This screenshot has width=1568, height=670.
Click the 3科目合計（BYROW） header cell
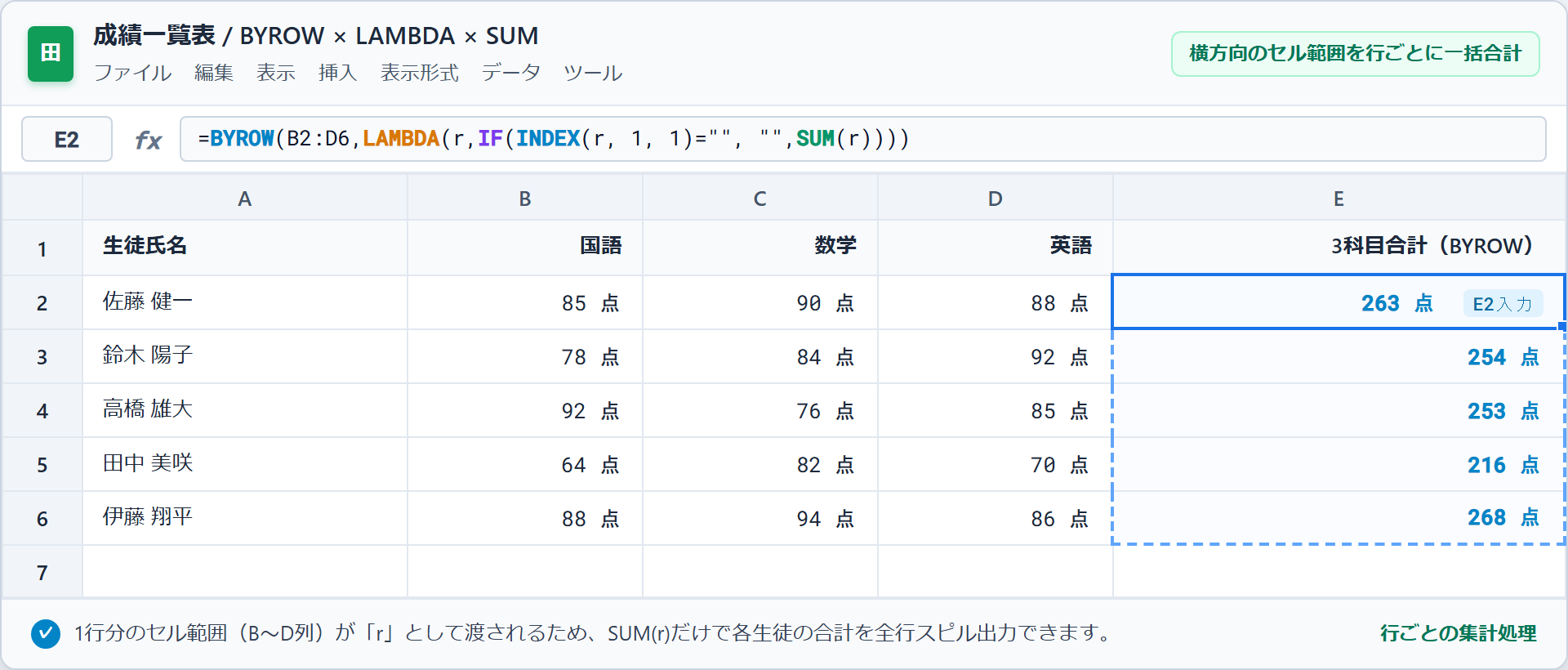pyautogui.click(x=1339, y=248)
